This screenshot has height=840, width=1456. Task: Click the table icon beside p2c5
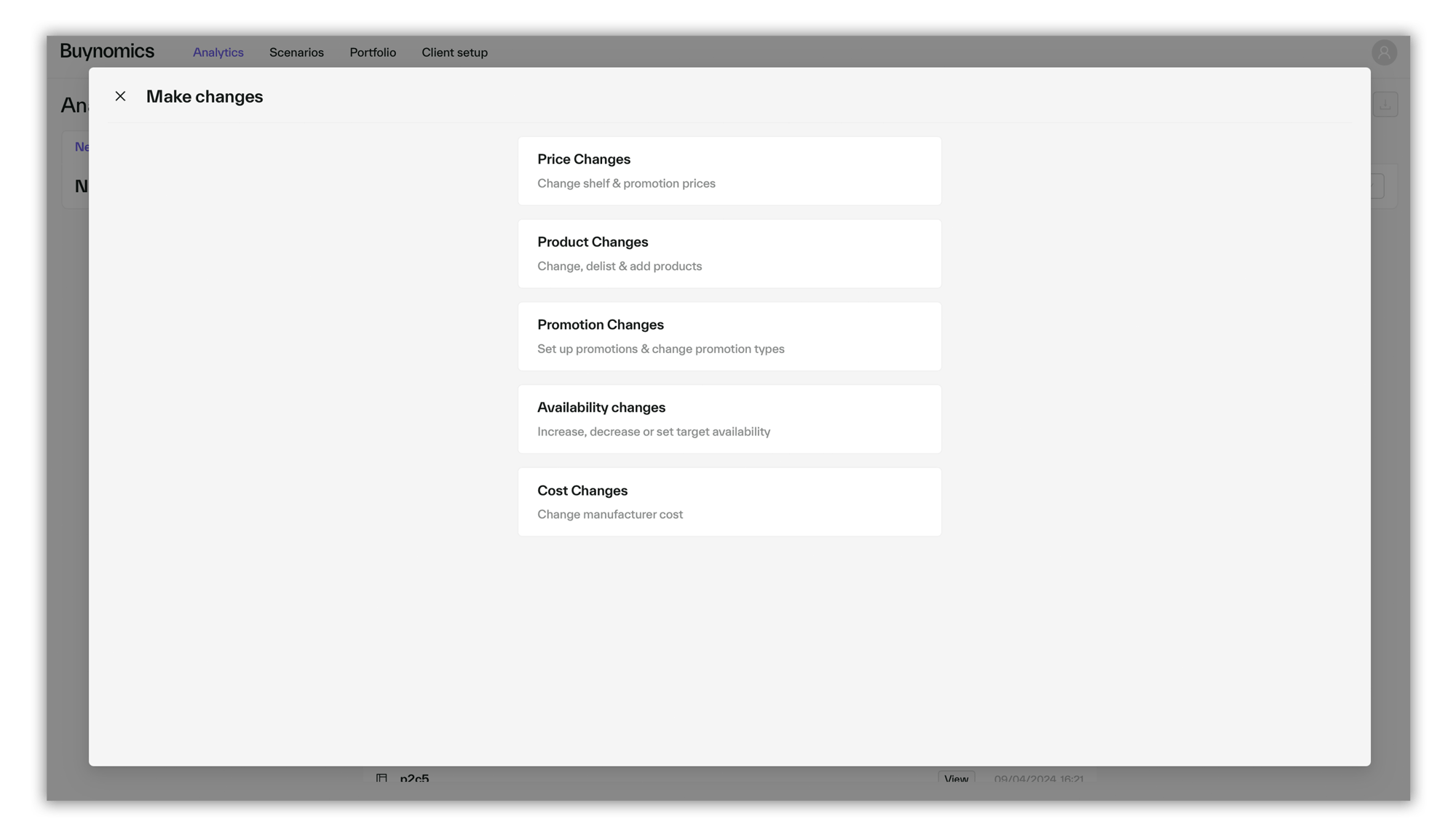pyautogui.click(x=381, y=779)
